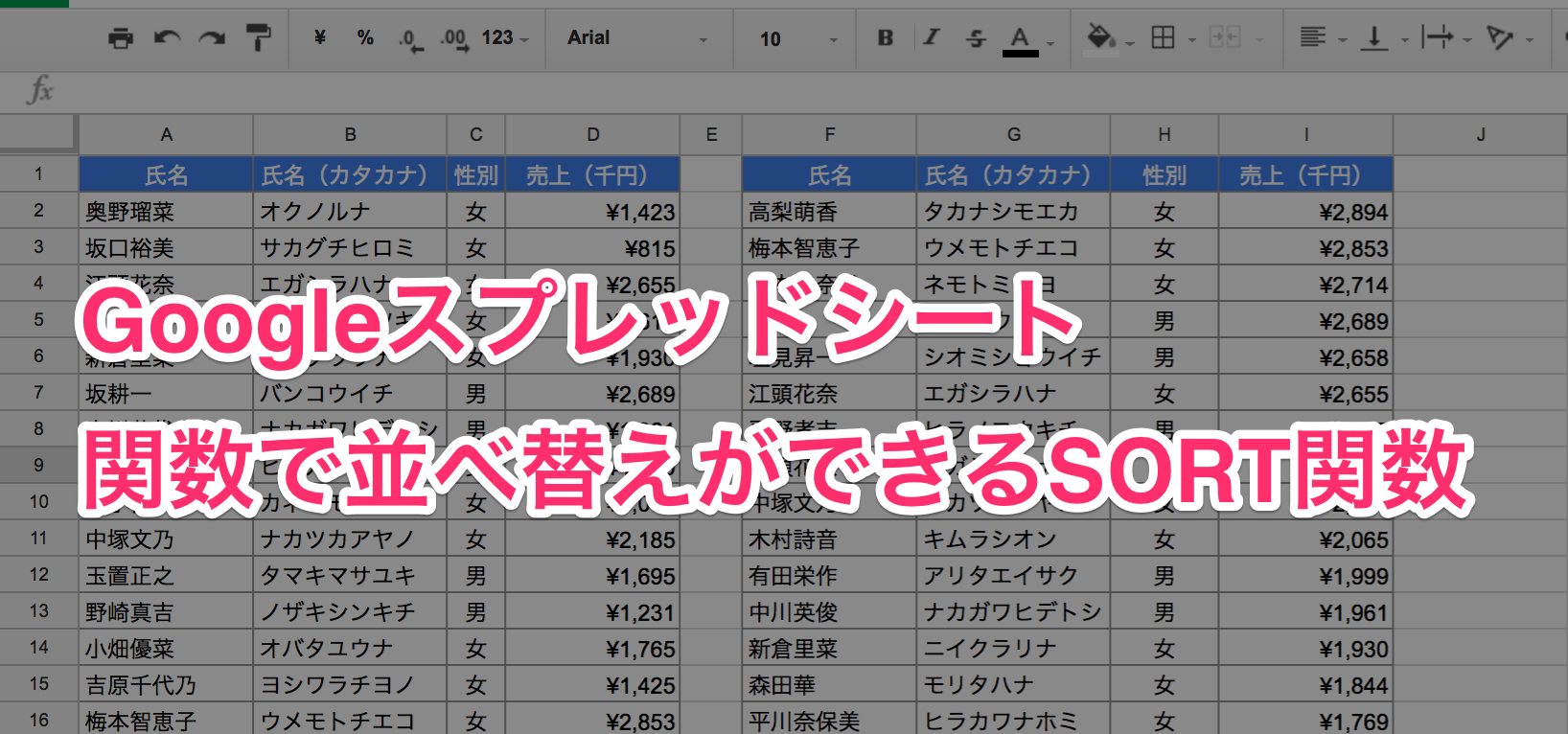
Task: Decrease decimal places
Action: (410, 39)
